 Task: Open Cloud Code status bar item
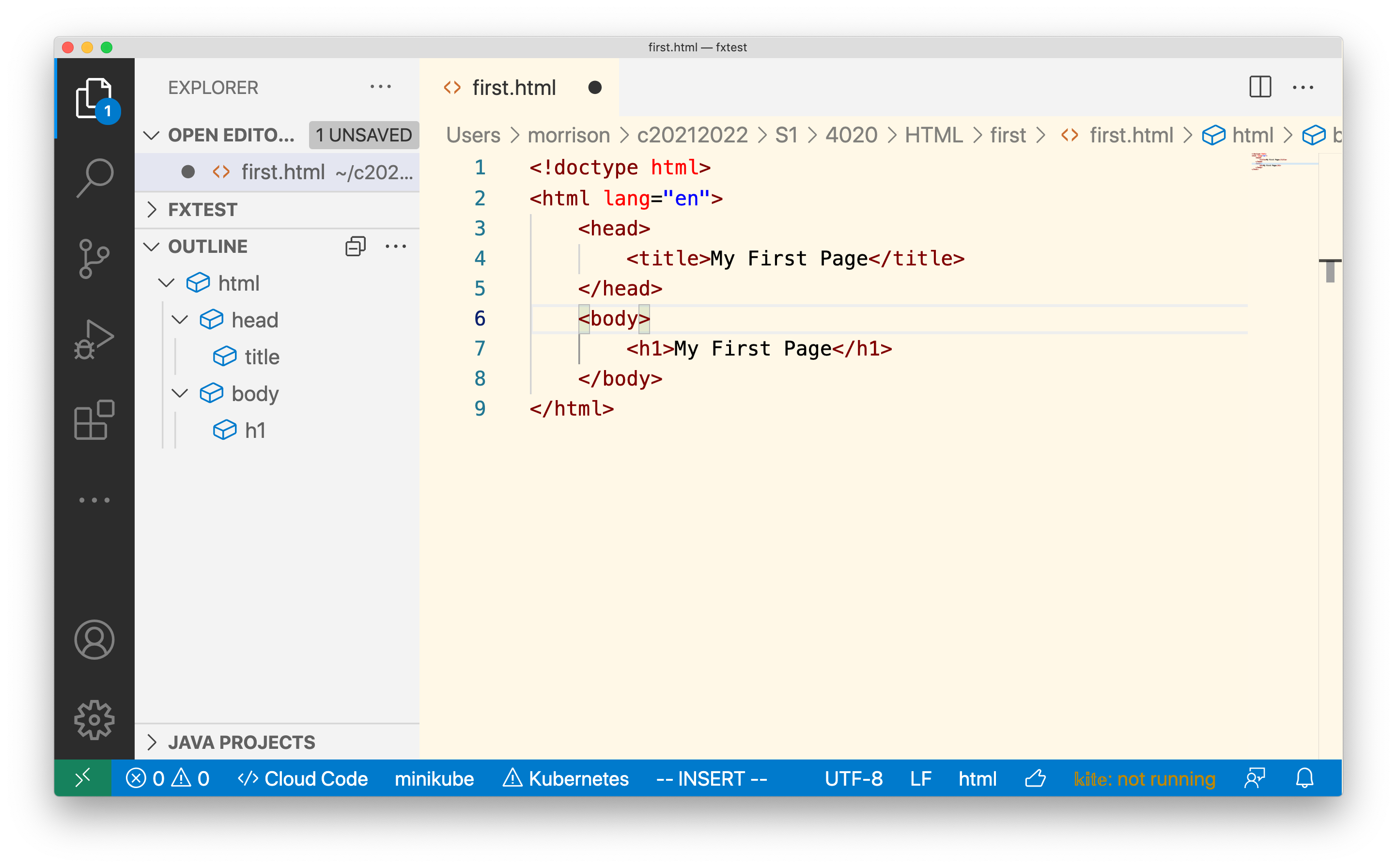pos(302,778)
